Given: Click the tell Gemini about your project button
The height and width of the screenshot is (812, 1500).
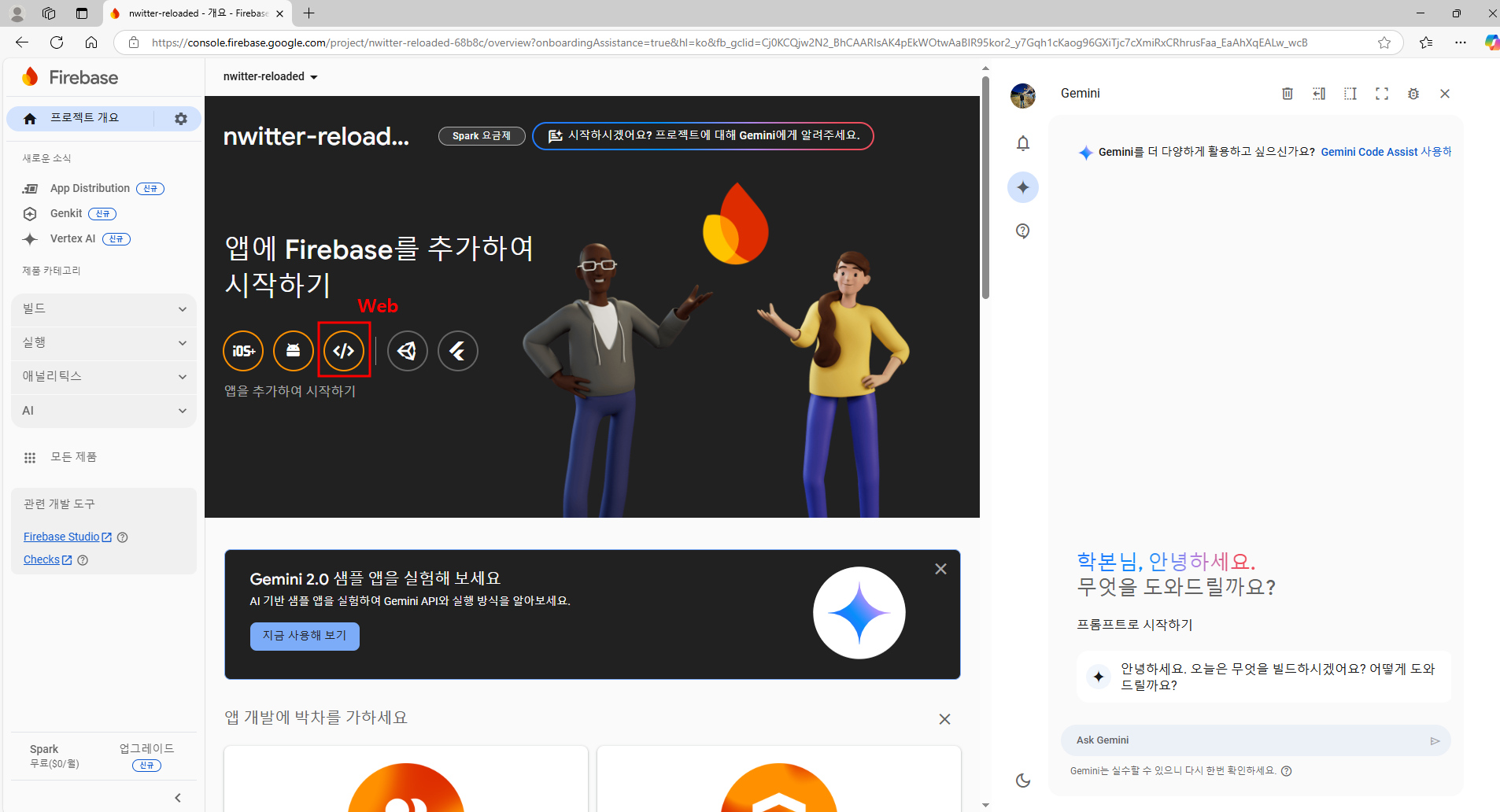Looking at the screenshot, I should pyautogui.click(x=703, y=136).
